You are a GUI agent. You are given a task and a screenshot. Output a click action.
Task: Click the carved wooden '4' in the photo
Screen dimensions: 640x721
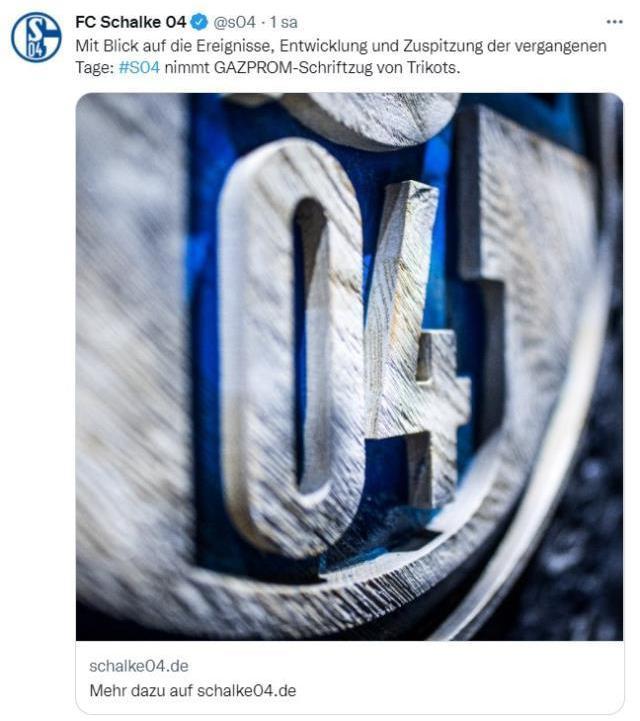(x=416, y=345)
